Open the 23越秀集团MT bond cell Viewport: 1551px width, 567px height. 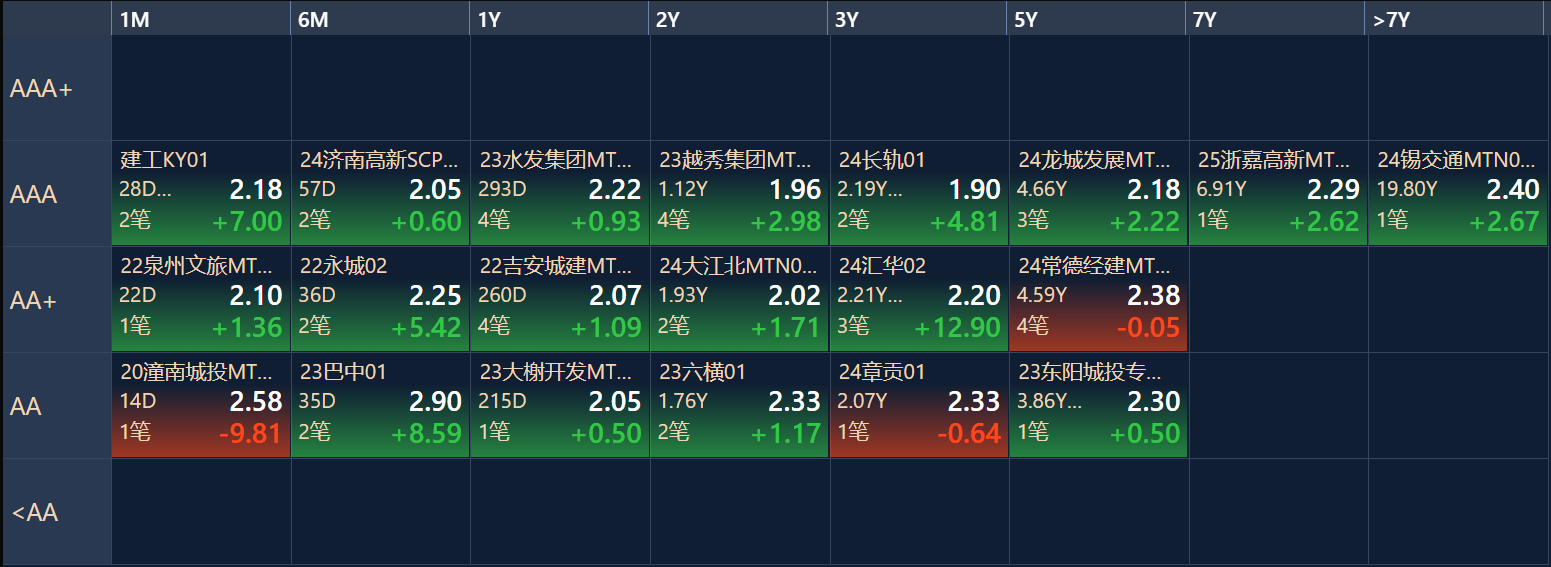739,193
